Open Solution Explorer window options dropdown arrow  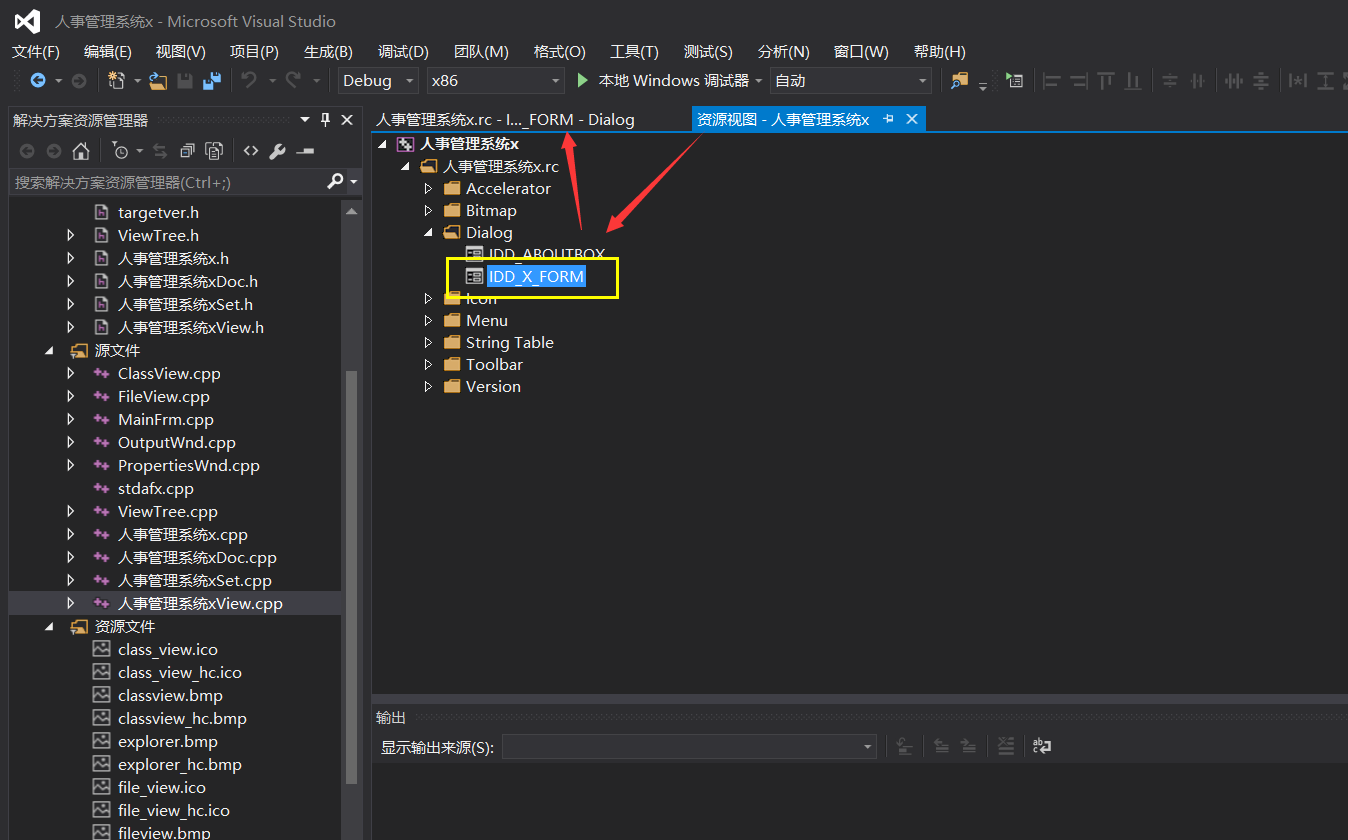(304, 120)
